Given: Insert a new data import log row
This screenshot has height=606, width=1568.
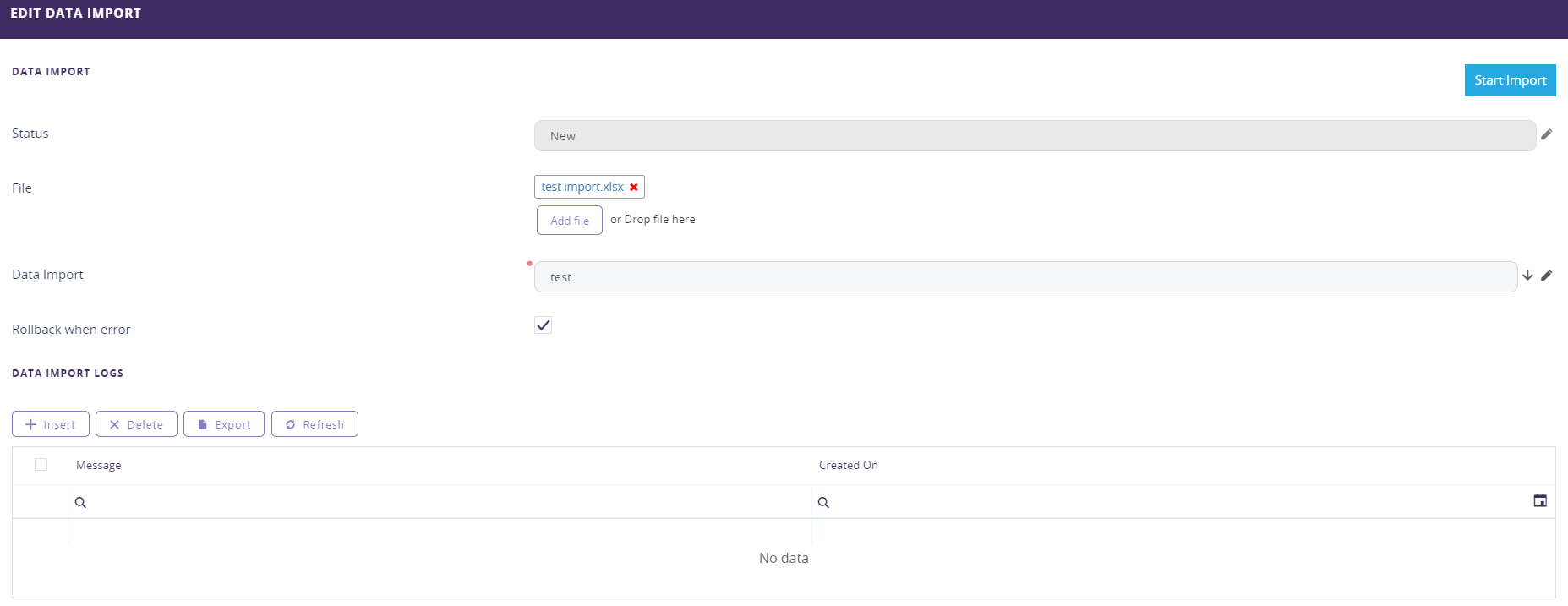Looking at the screenshot, I should tap(51, 424).
